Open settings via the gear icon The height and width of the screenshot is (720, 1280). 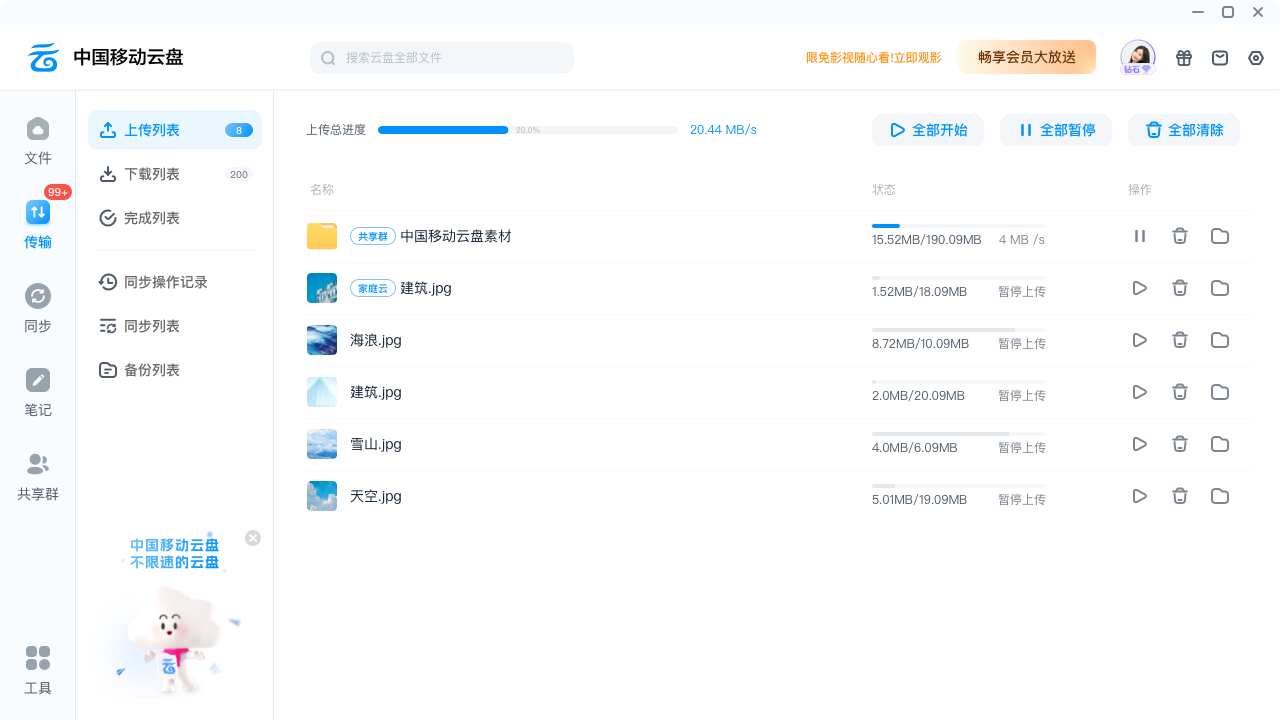[1256, 58]
